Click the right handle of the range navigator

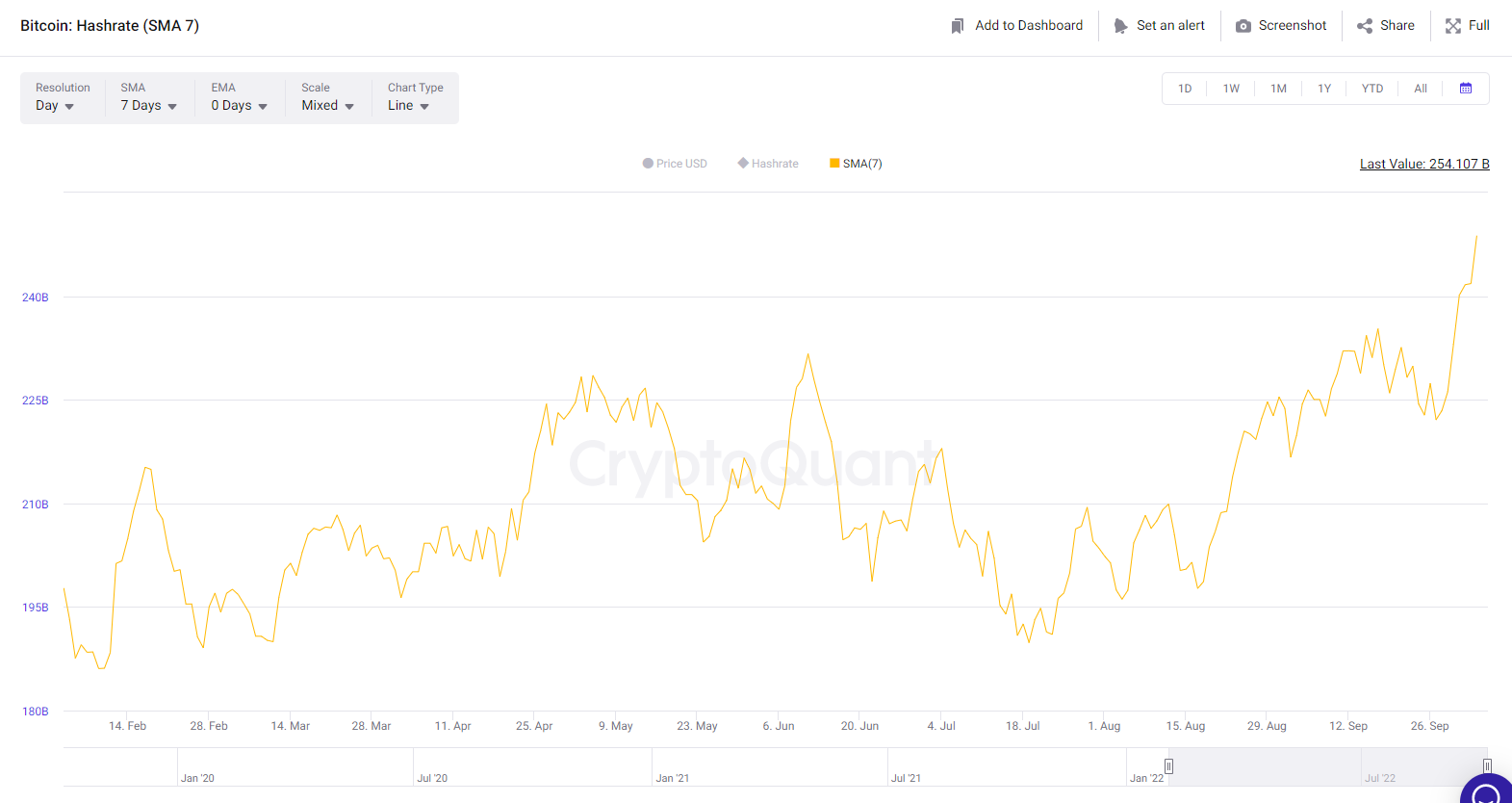pyautogui.click(x=1487, y=766)
